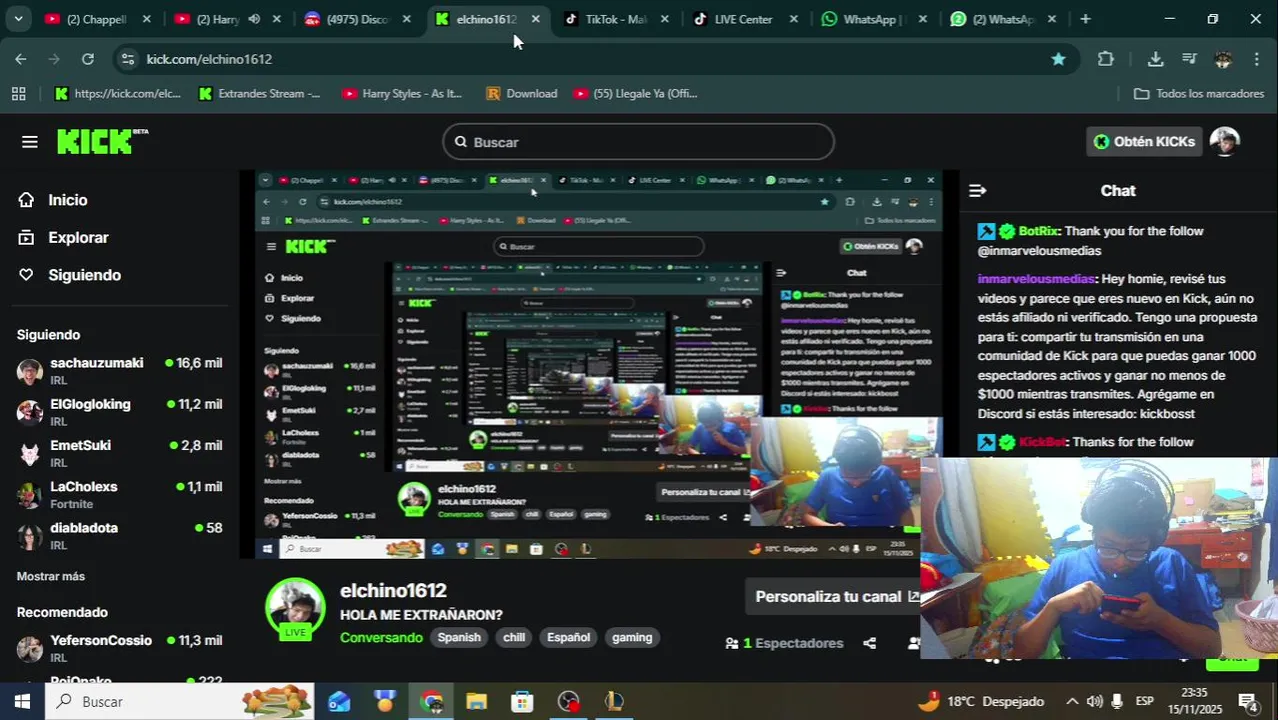
Task: Open the Windows notification center
Action: pyautogui.click(x=1248, y=701)
